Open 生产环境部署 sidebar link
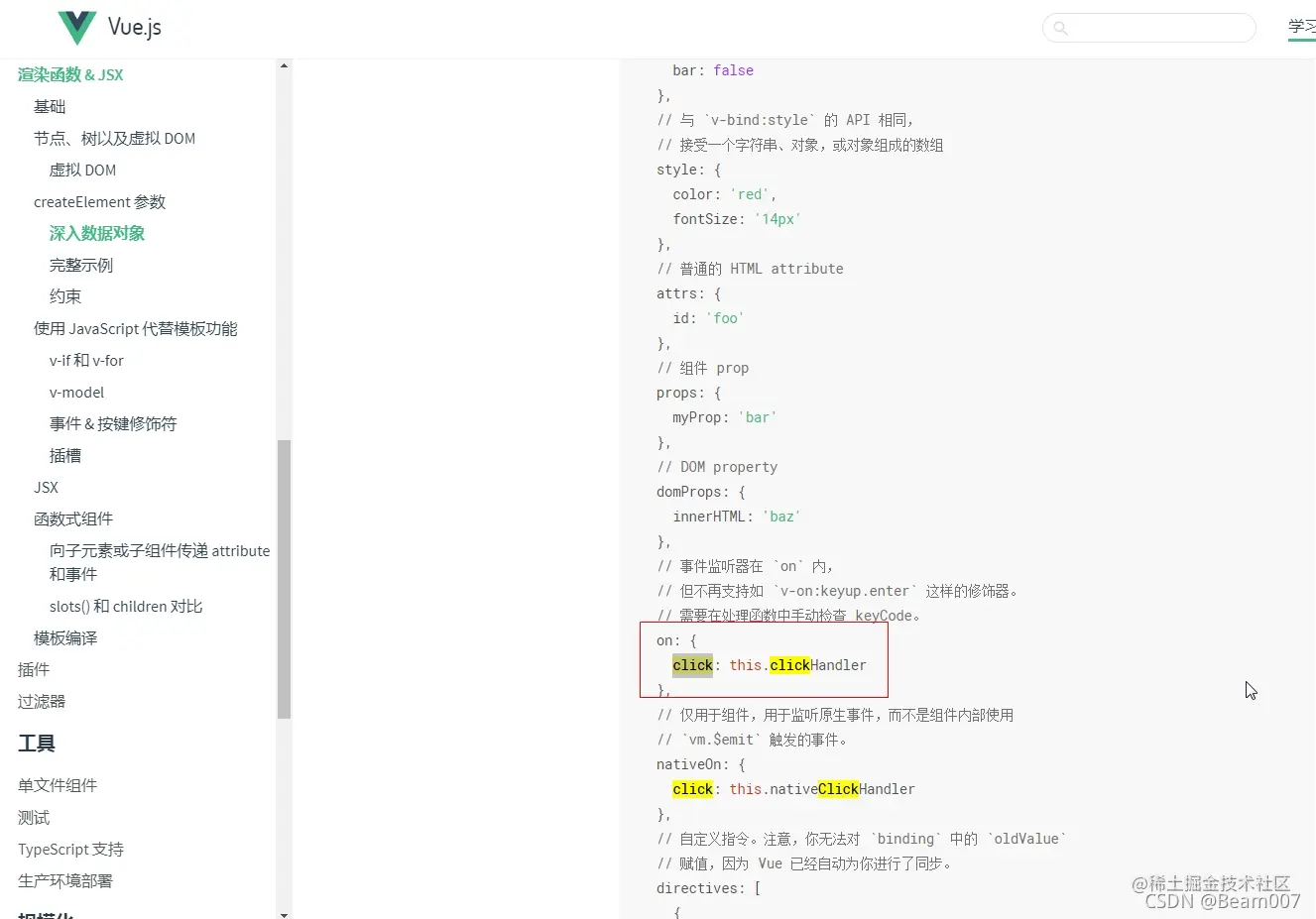 (x=65, y=880)
